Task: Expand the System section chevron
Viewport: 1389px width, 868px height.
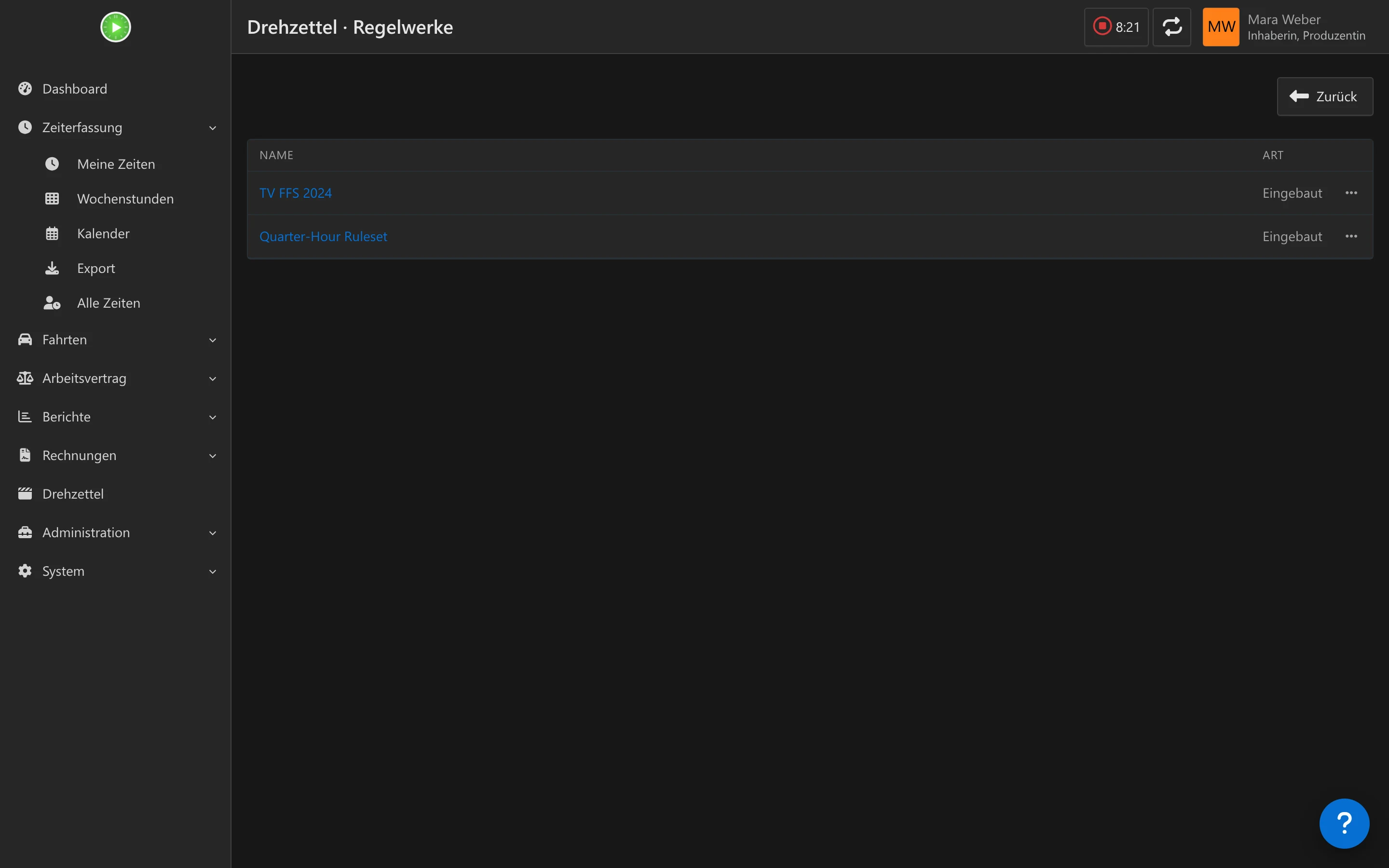Action: point(212,572)
